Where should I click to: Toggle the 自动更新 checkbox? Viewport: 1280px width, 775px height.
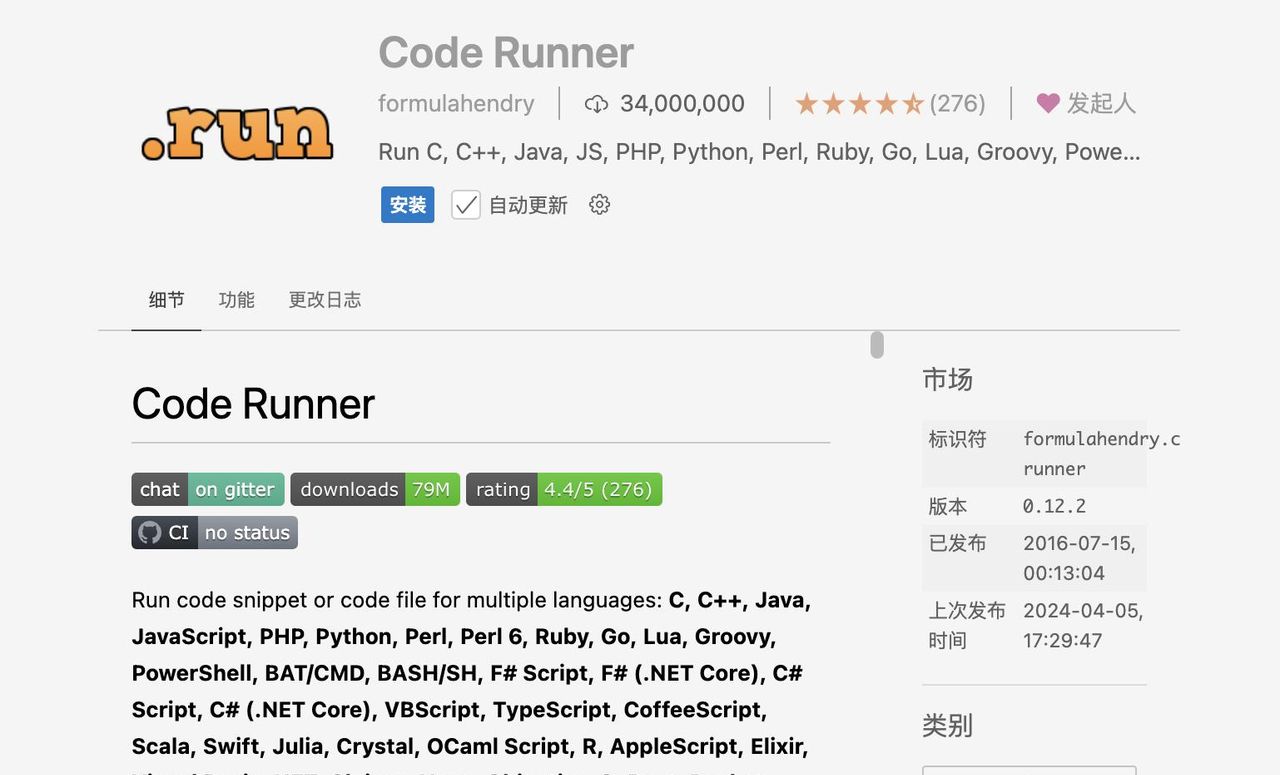[464, 204]
